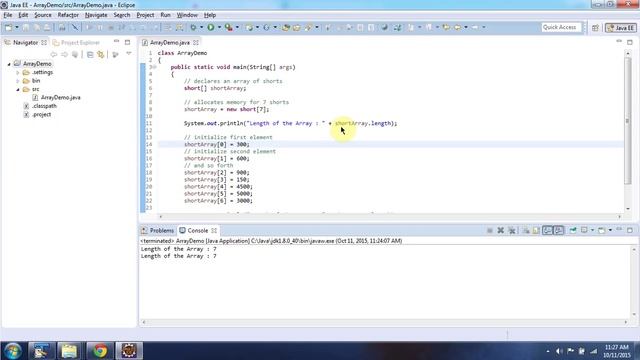The image size is (640, 360).
Task: Toggle Link with Editor in Navigator
Action: 100,54
